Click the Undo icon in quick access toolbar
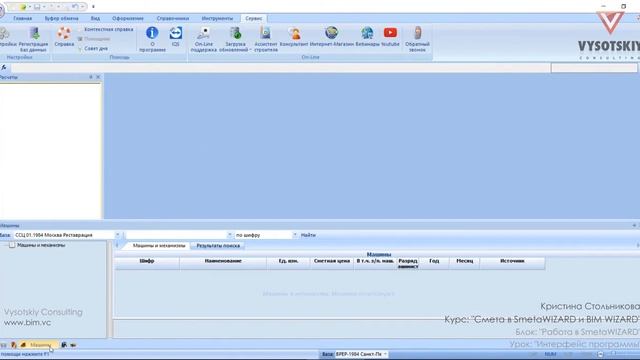 click(x=75, y=7)
